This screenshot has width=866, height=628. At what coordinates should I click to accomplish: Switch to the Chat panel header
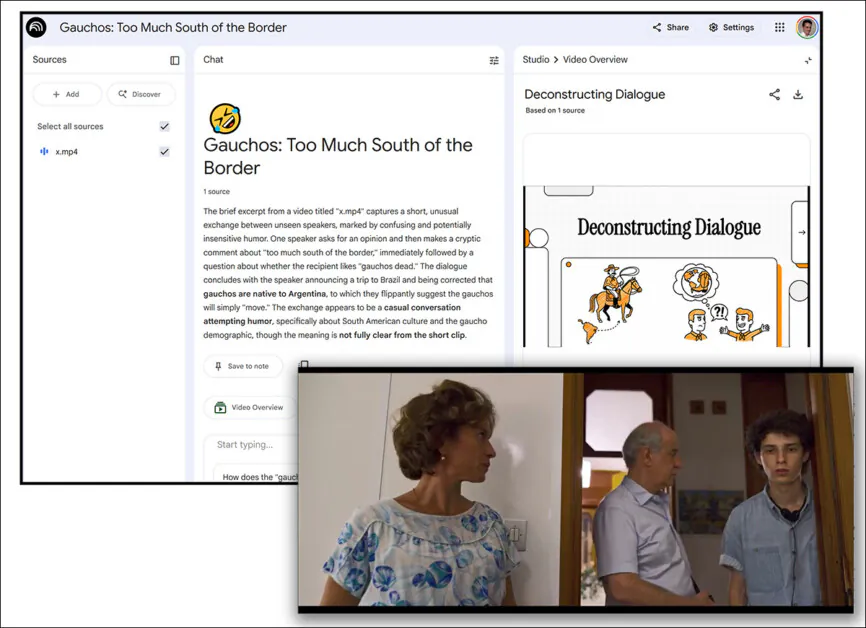(212, 60)
